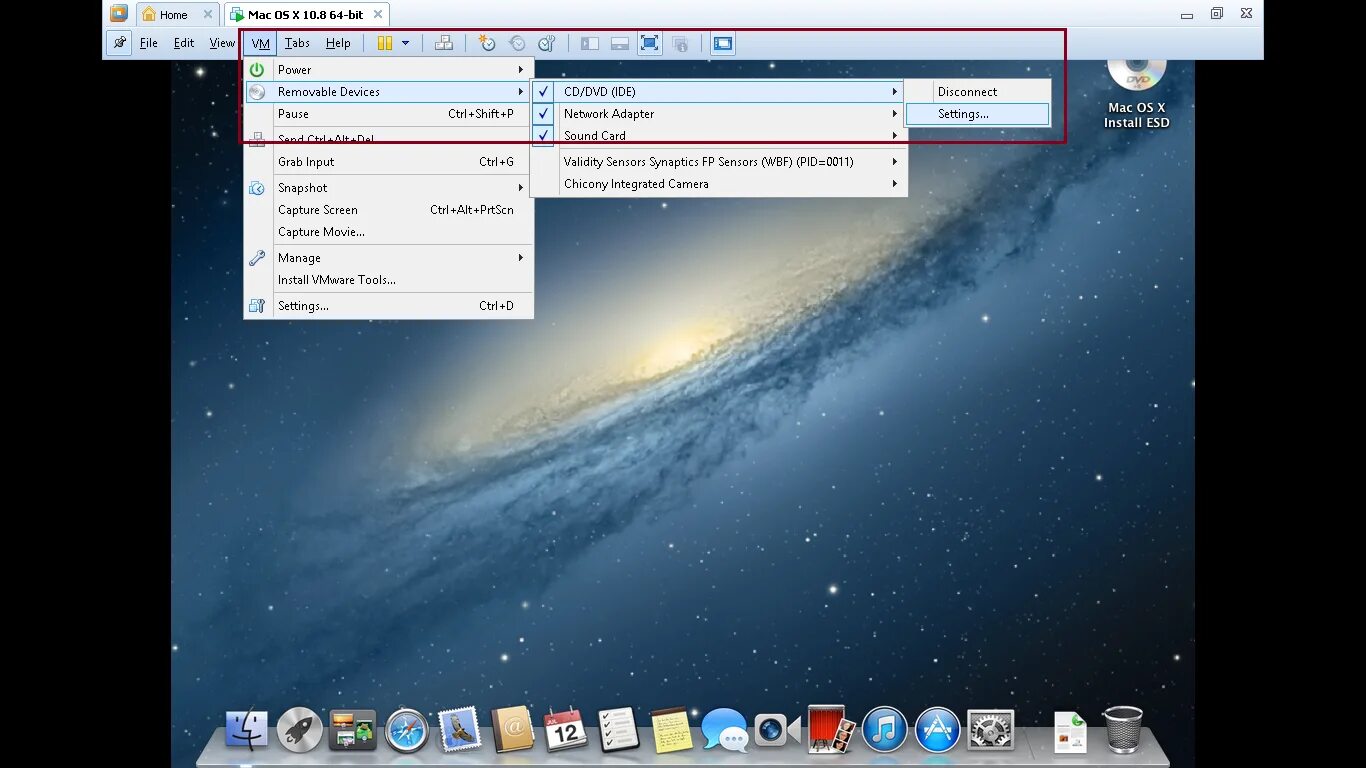This screenshot has width=1366, height=768.
Task: Open Mail stamp icon in dock
Action: [x=459, y=731]
